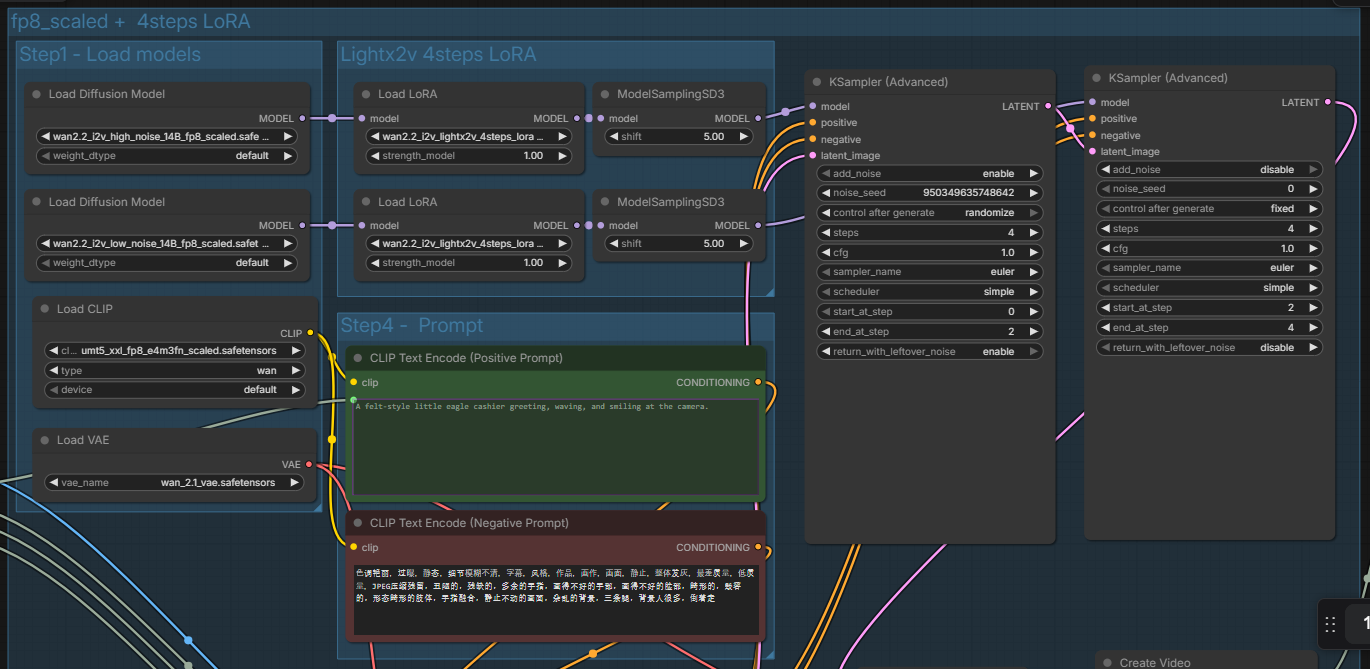Open sampler_name euler dropdown on left KSampler
This screenshot has height=669, width=1370.
[930, 272]
